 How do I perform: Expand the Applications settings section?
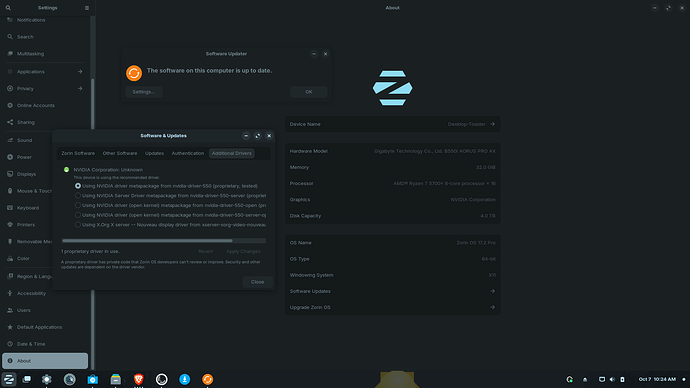click(x=45, y=72)
